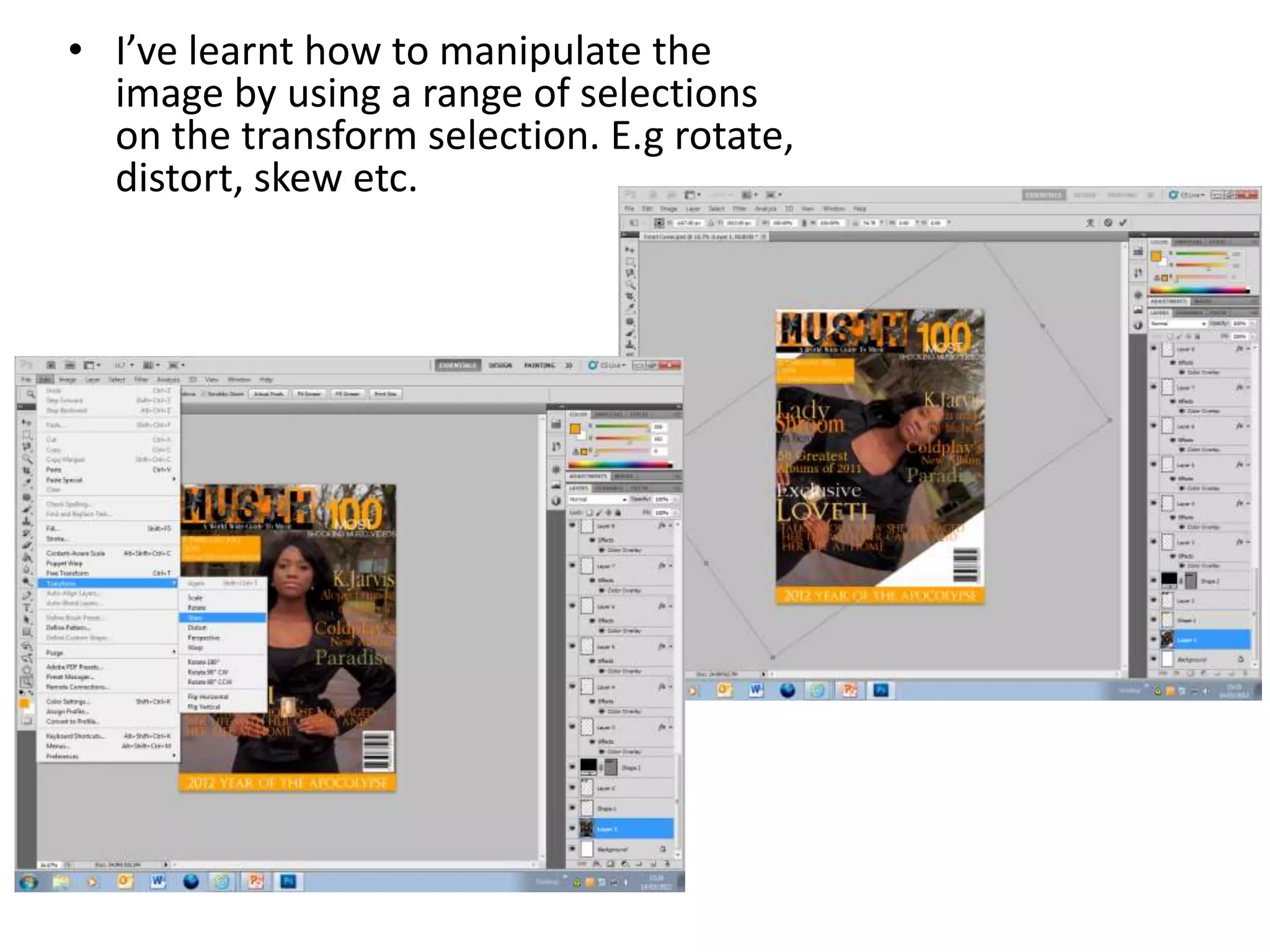This screenshot has width=1270, height=952.
Task: Click Print Size button in left window
Action: (386, 394)
